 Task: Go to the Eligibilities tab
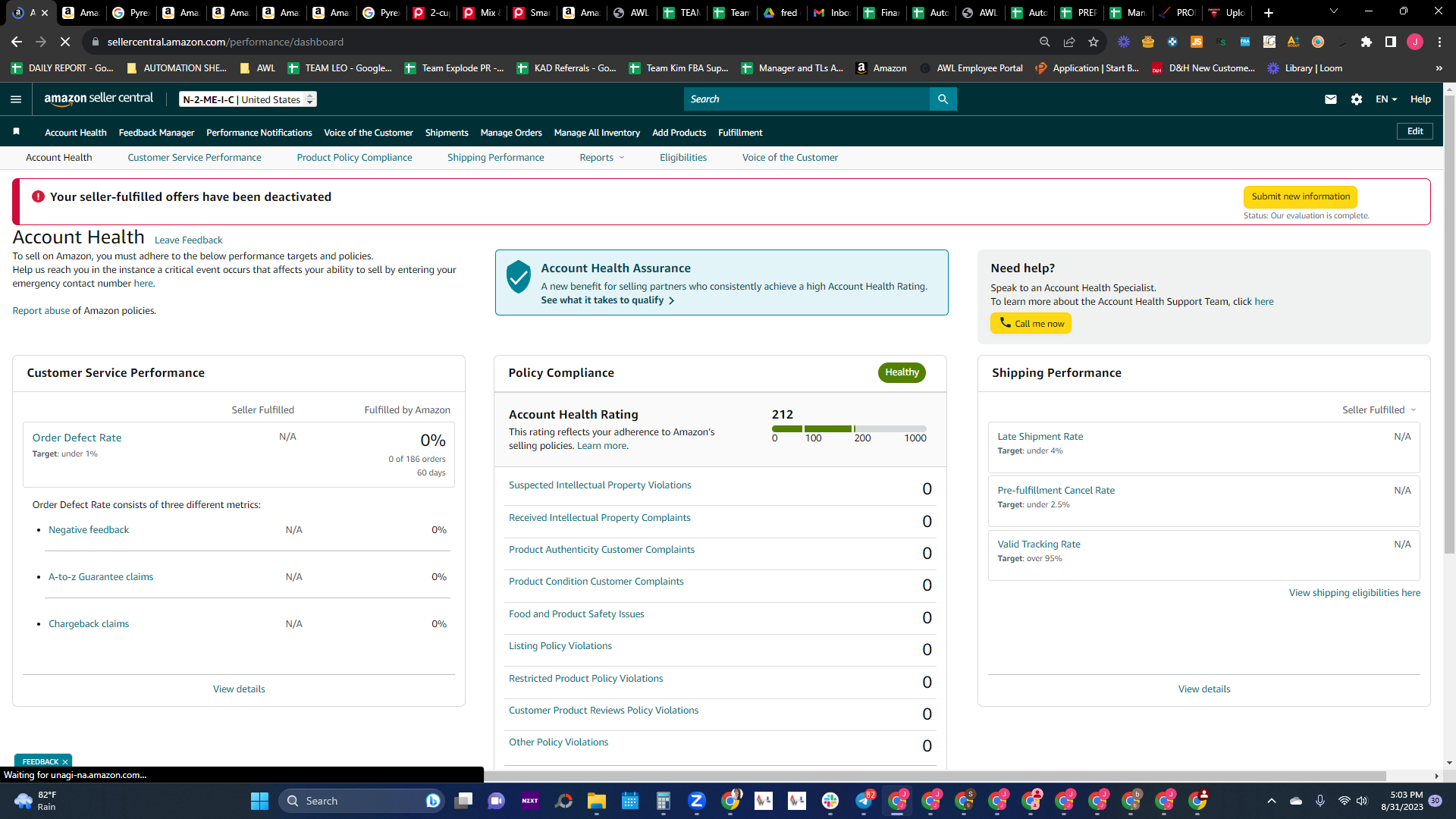pos(682,158)
